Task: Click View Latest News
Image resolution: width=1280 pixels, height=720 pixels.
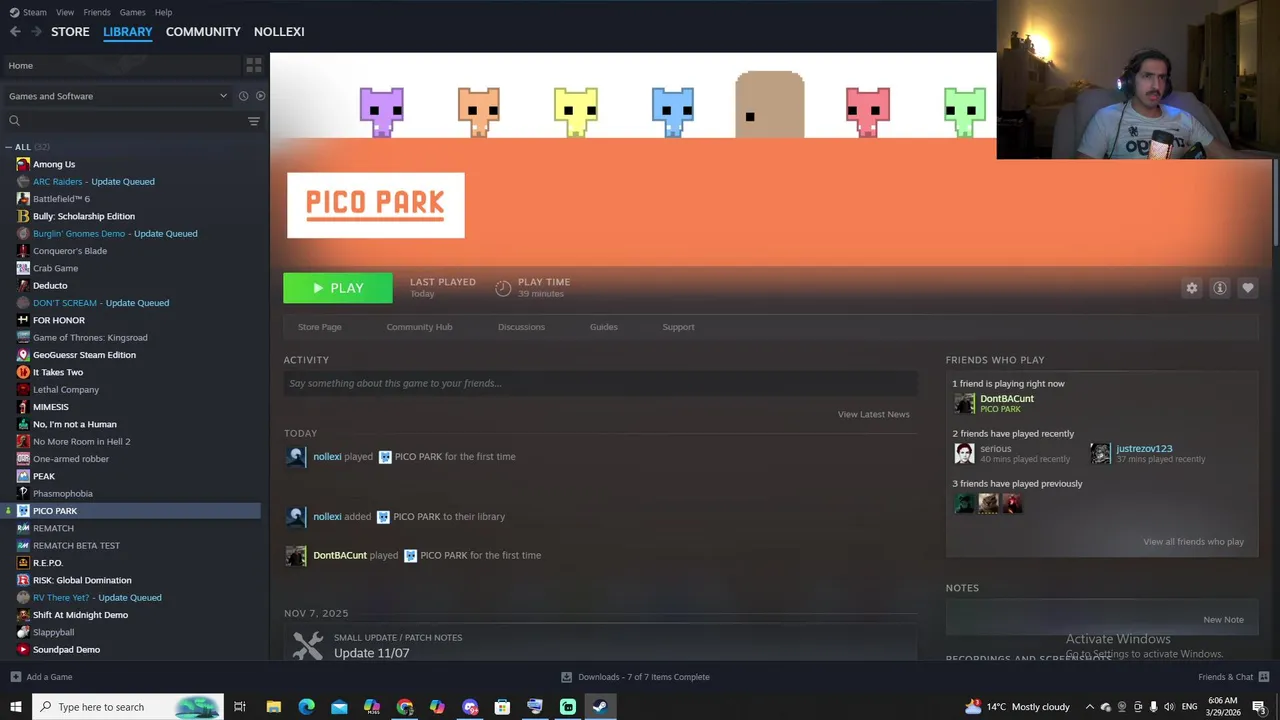Action: (x=873, y=414)
